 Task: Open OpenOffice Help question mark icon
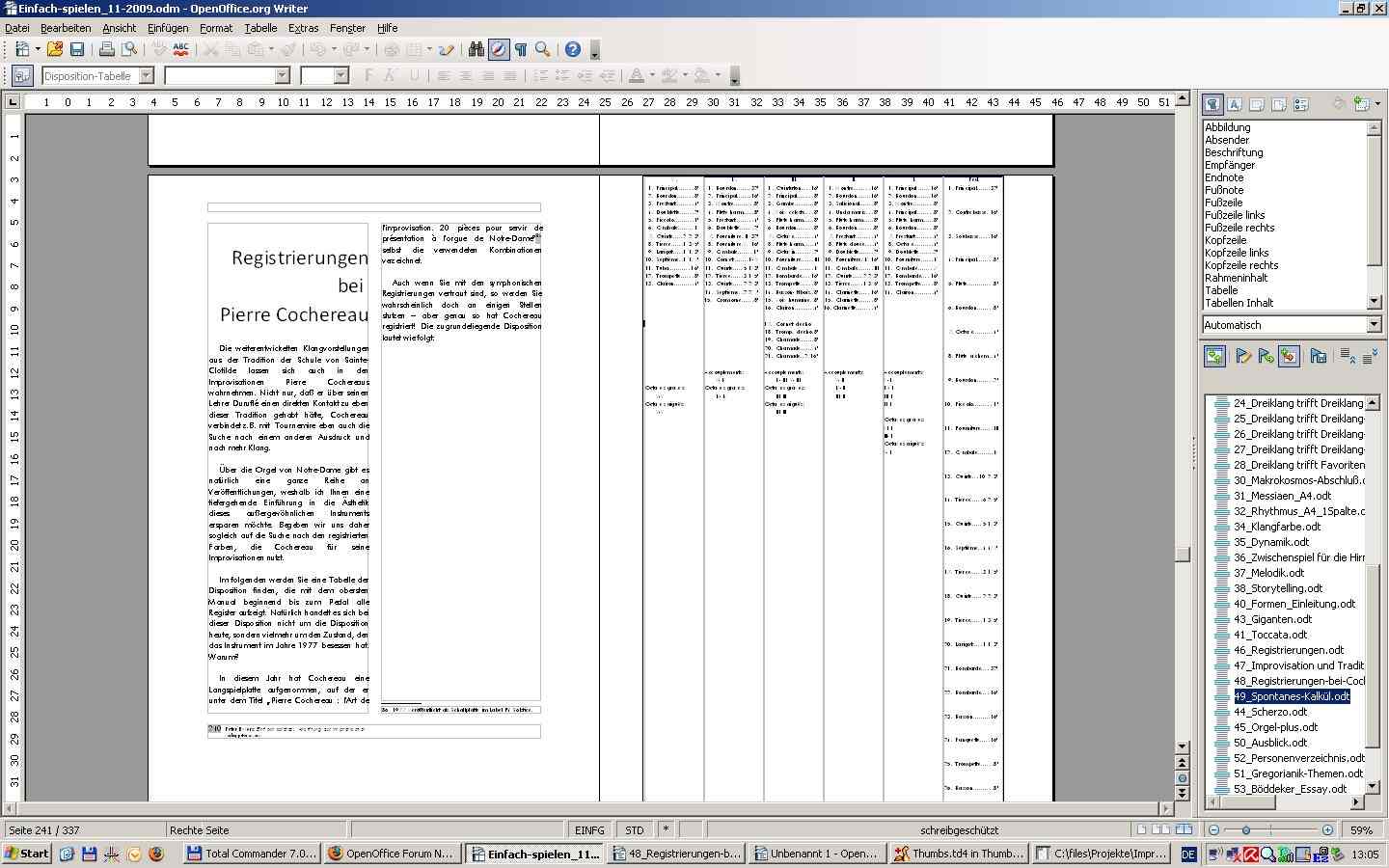click(x=572, y=49)
